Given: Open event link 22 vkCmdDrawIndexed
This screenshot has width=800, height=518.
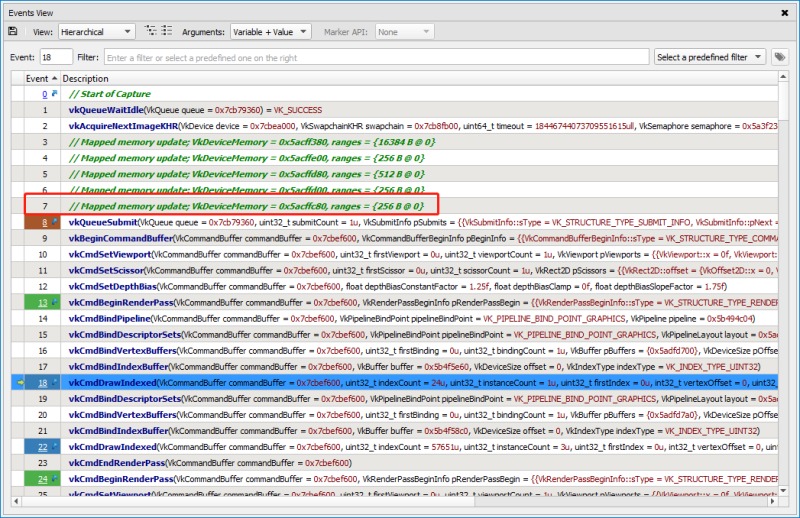Looking at the screenshot, I should [x=42, y=447].
